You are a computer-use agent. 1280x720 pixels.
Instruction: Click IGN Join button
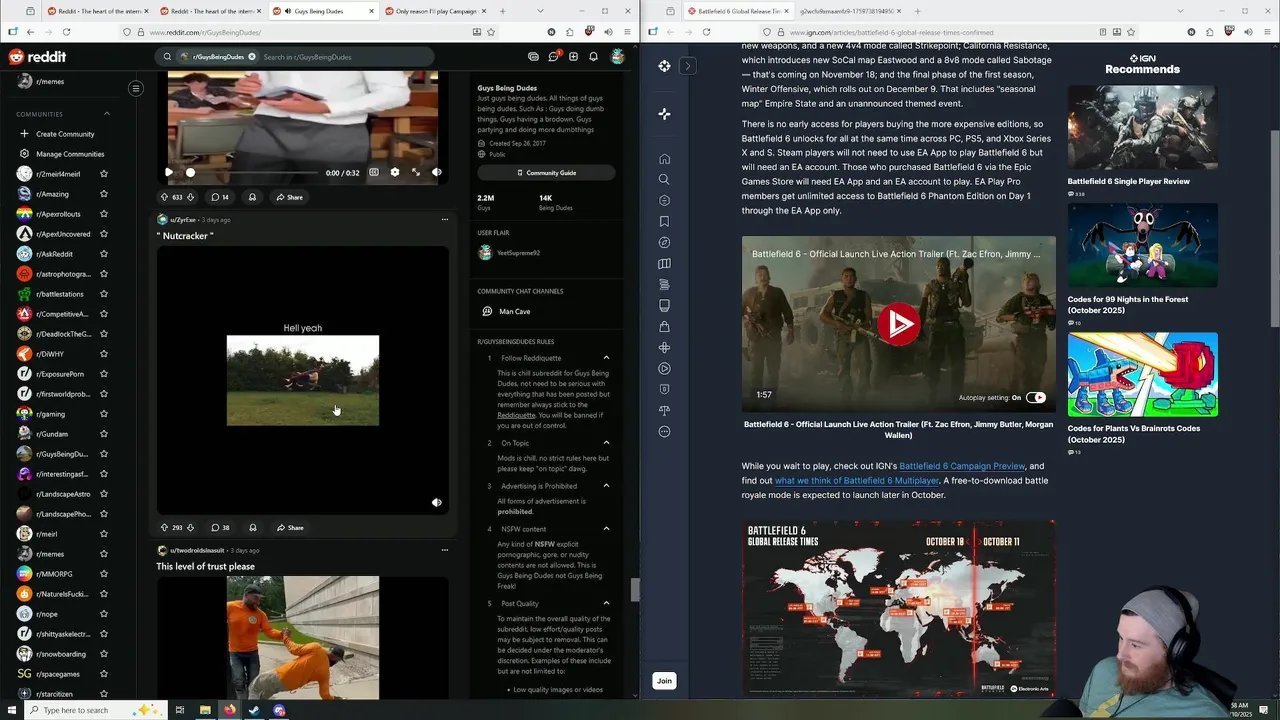click(x=664, y=681)
